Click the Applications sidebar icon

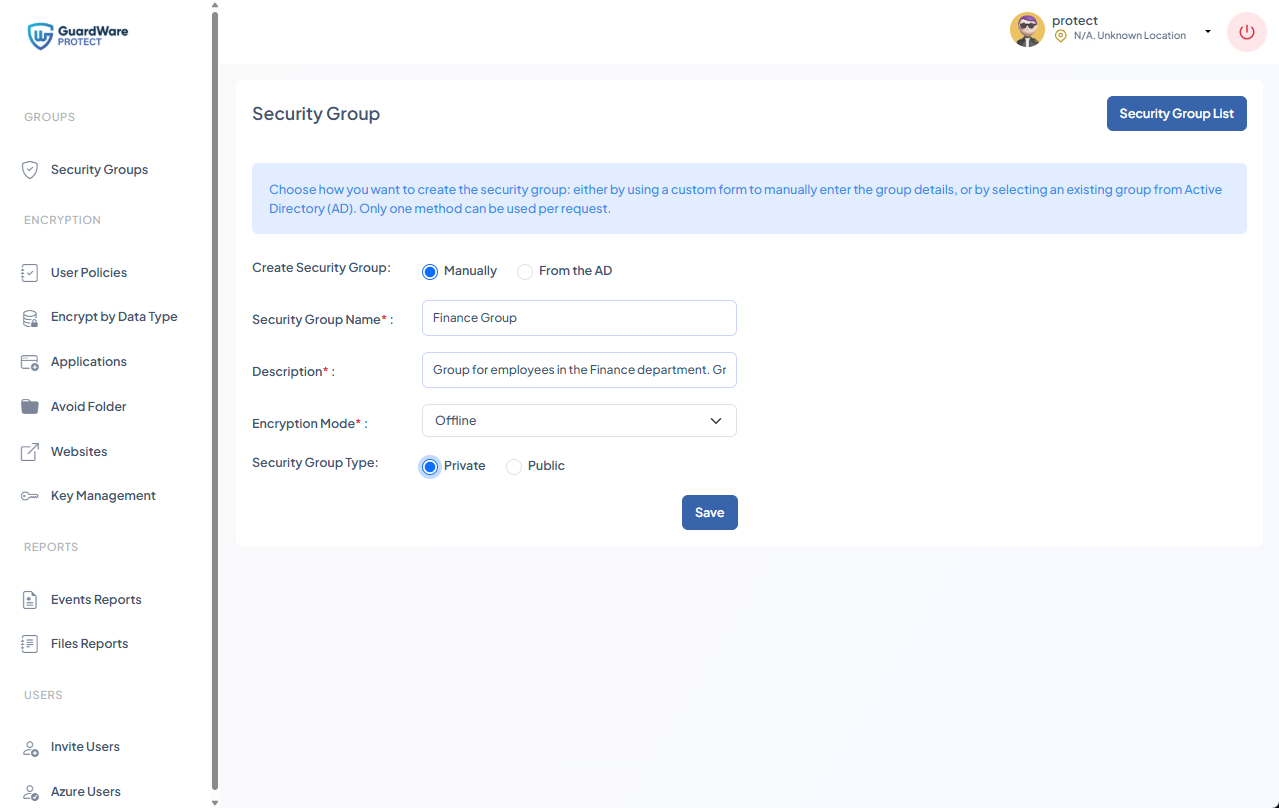point(29,361)
